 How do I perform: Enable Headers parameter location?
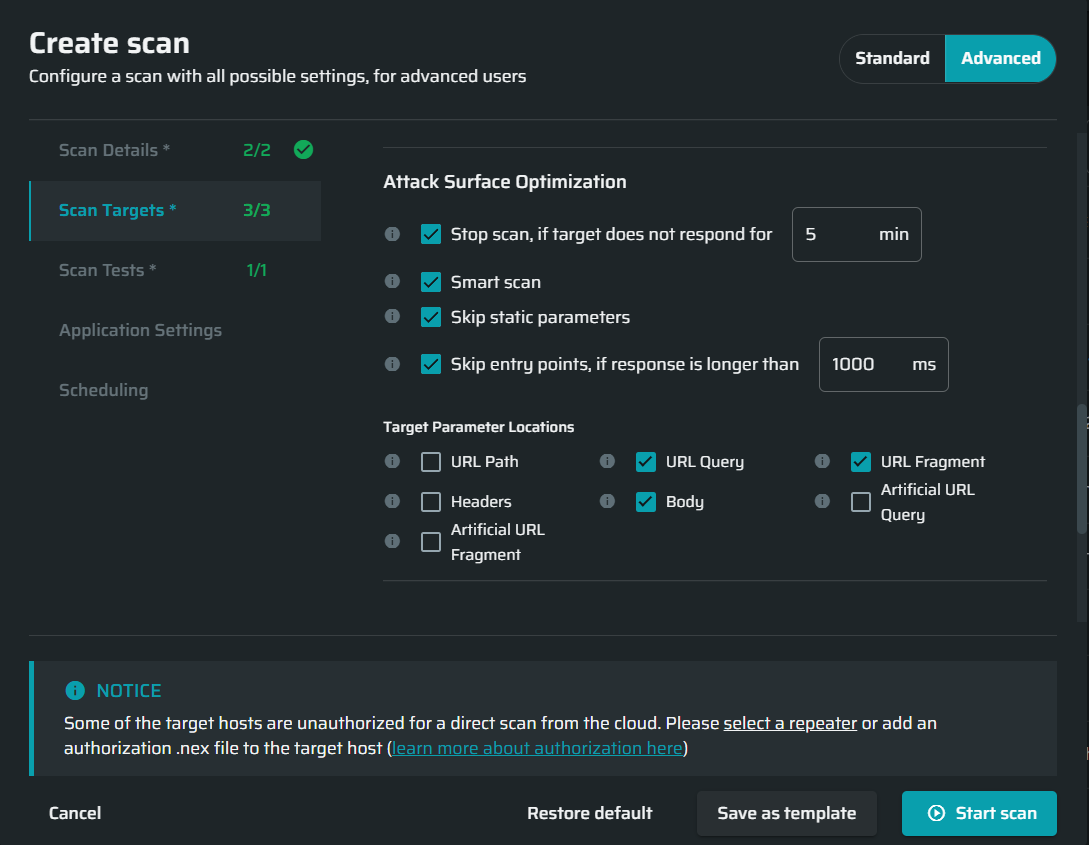click(x=431, y=502)
